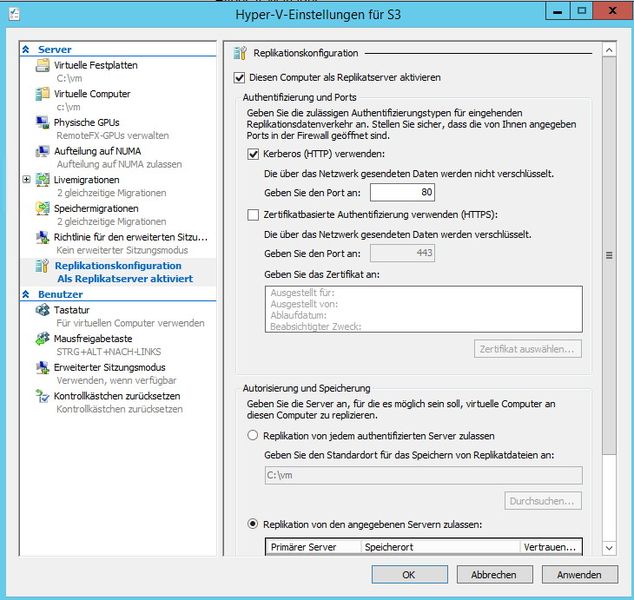Viewport: 634px width, 600px height.
Task: Click the scroll up arrow in right pane
Action: (x=609, y=50)
